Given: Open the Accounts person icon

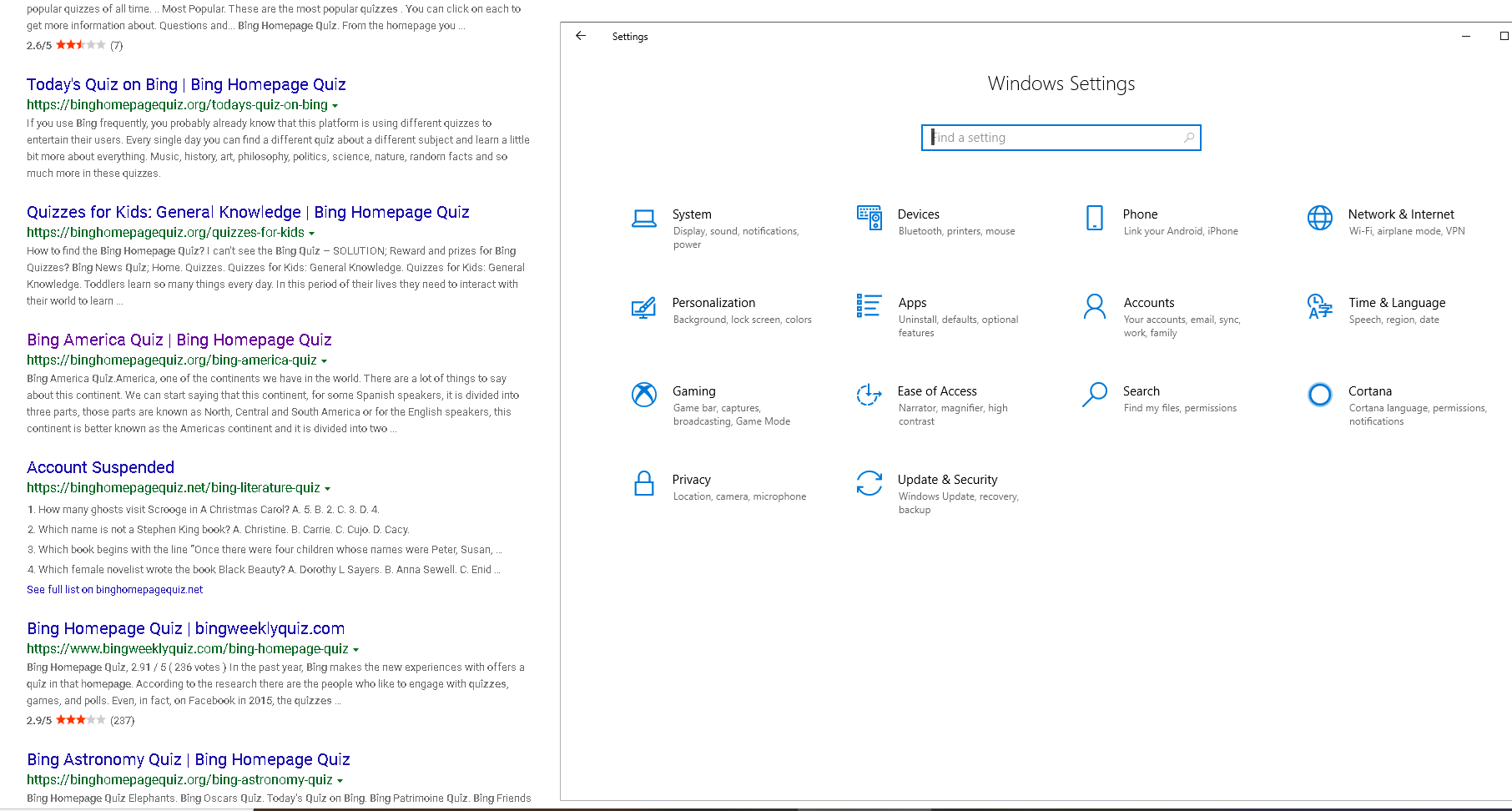Looking at the screenshot, I should coord(1094,306).
